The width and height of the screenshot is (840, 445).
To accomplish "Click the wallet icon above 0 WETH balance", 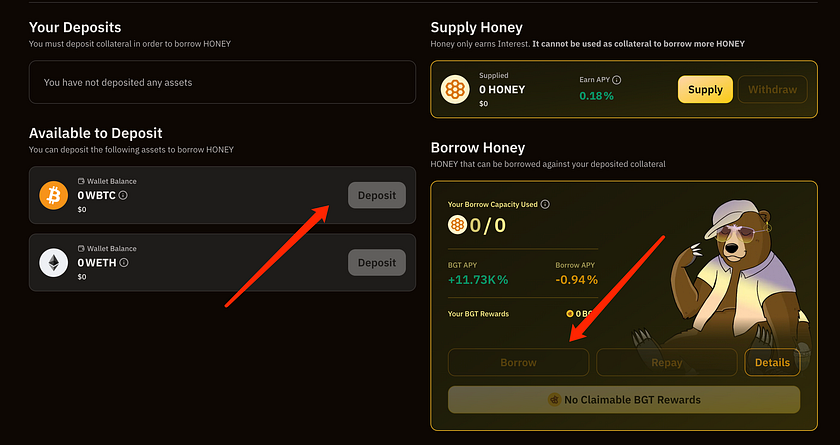I will point(81,249).
